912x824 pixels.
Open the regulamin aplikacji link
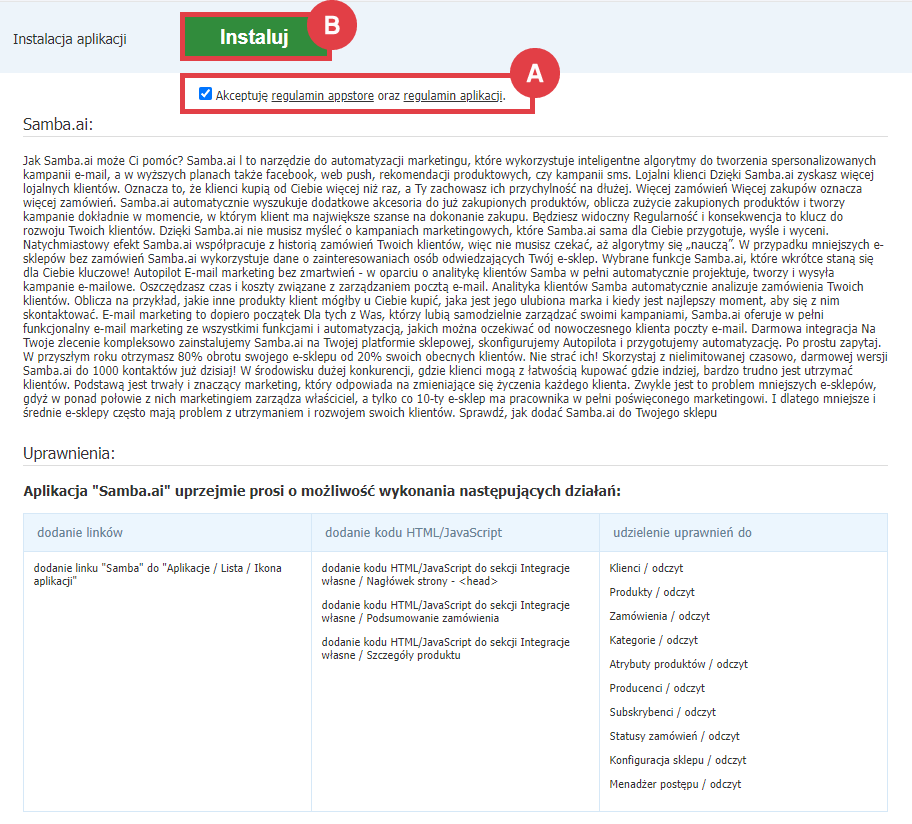453,96
